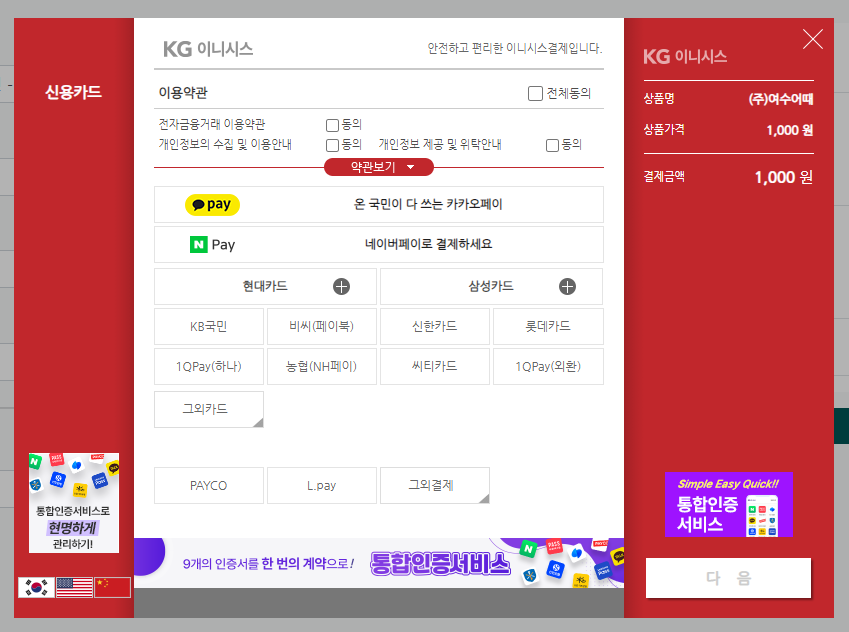Select 1QPay(외환) card

tap(548, 367)
